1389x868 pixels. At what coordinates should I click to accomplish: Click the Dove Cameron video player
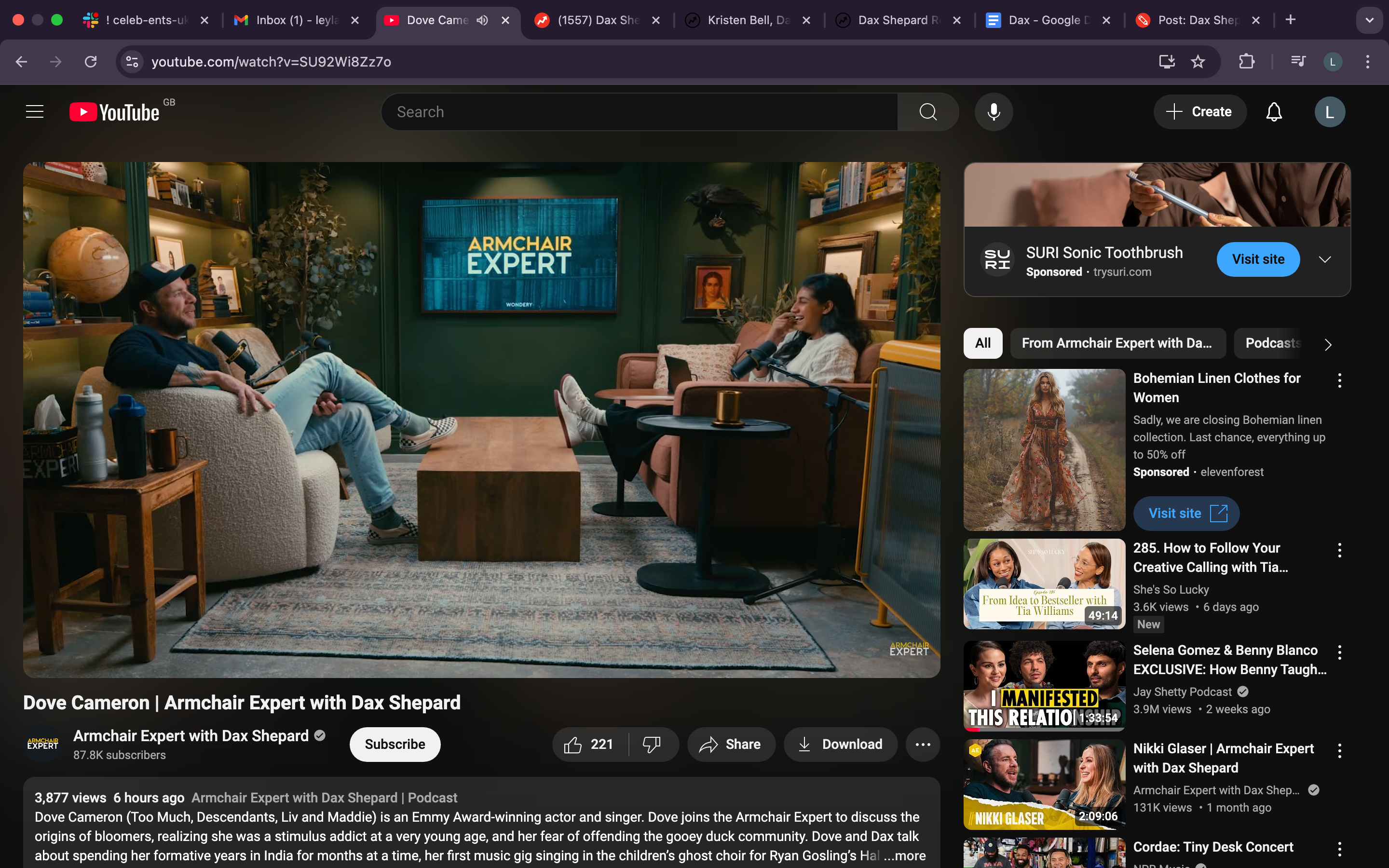click(481, 420)
